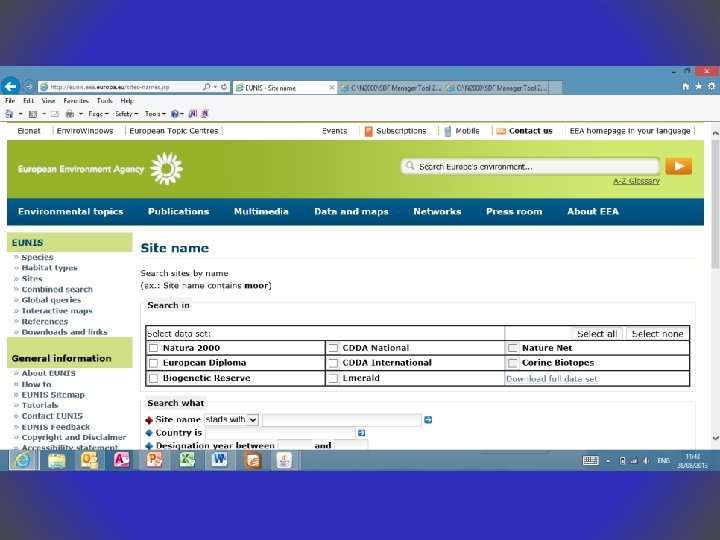Open the Java icon in the taskbar
The image size is (720, 540).
click(x=284, y=460)
